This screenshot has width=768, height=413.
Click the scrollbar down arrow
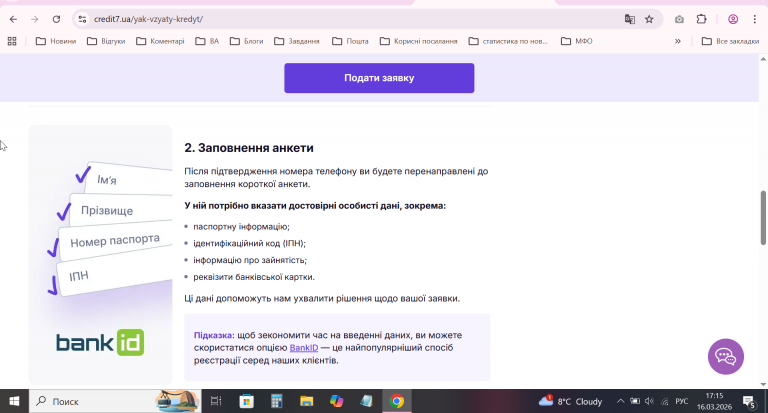coord(763,385)
